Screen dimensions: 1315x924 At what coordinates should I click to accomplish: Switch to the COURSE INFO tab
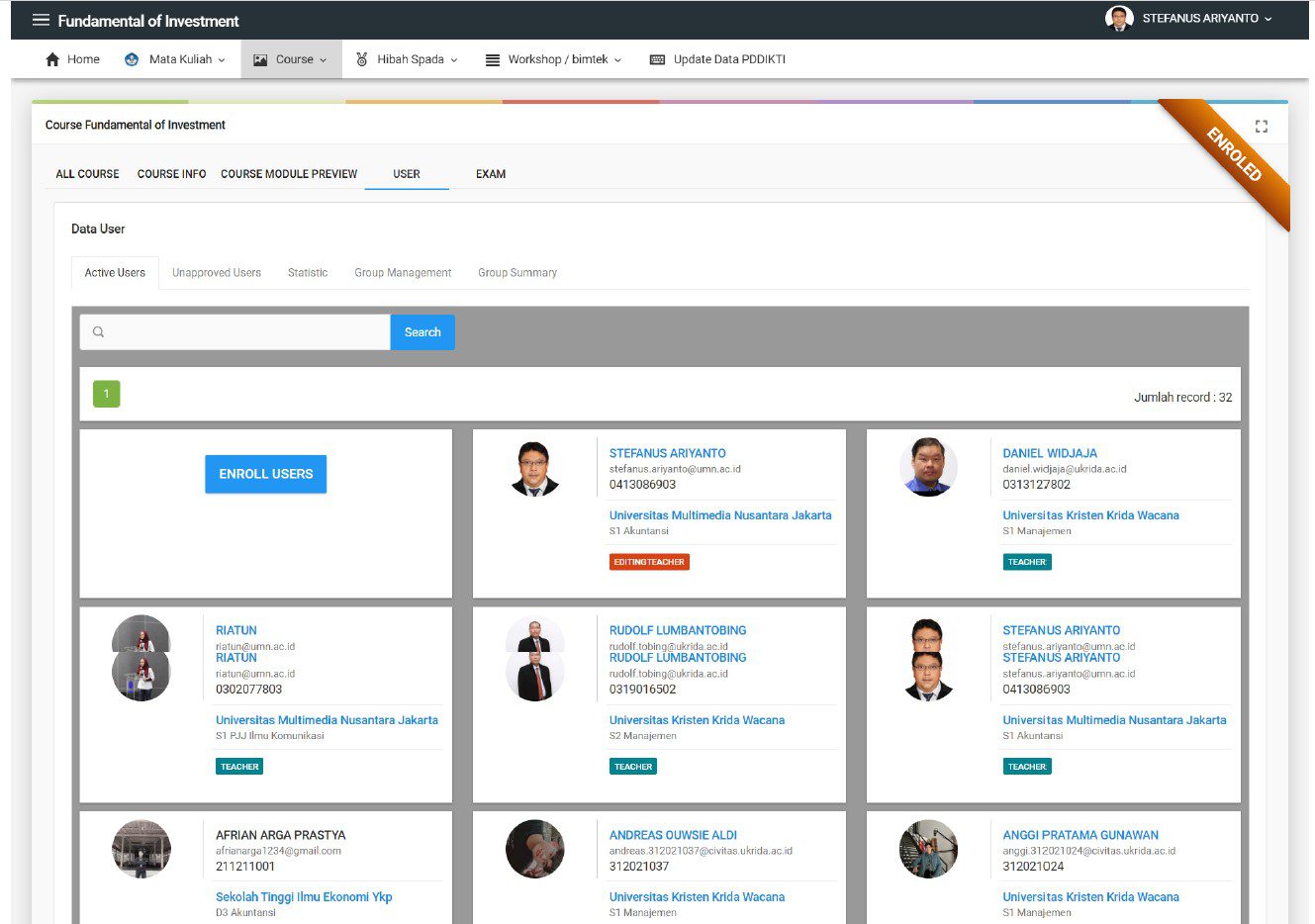pyautogui.click(x=171, y=174)
